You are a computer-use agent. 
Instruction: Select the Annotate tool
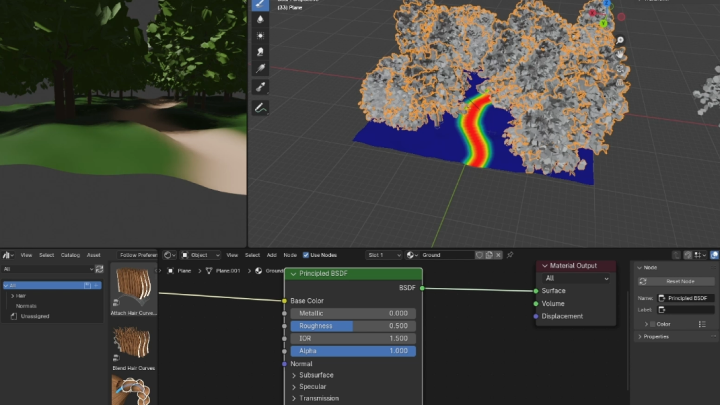(260, 108)
